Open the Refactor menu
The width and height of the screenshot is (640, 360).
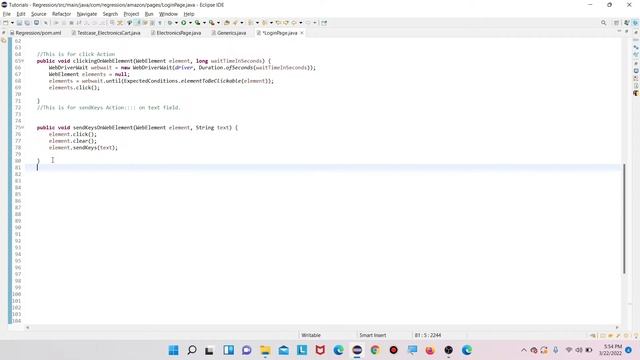click(62, 14)
